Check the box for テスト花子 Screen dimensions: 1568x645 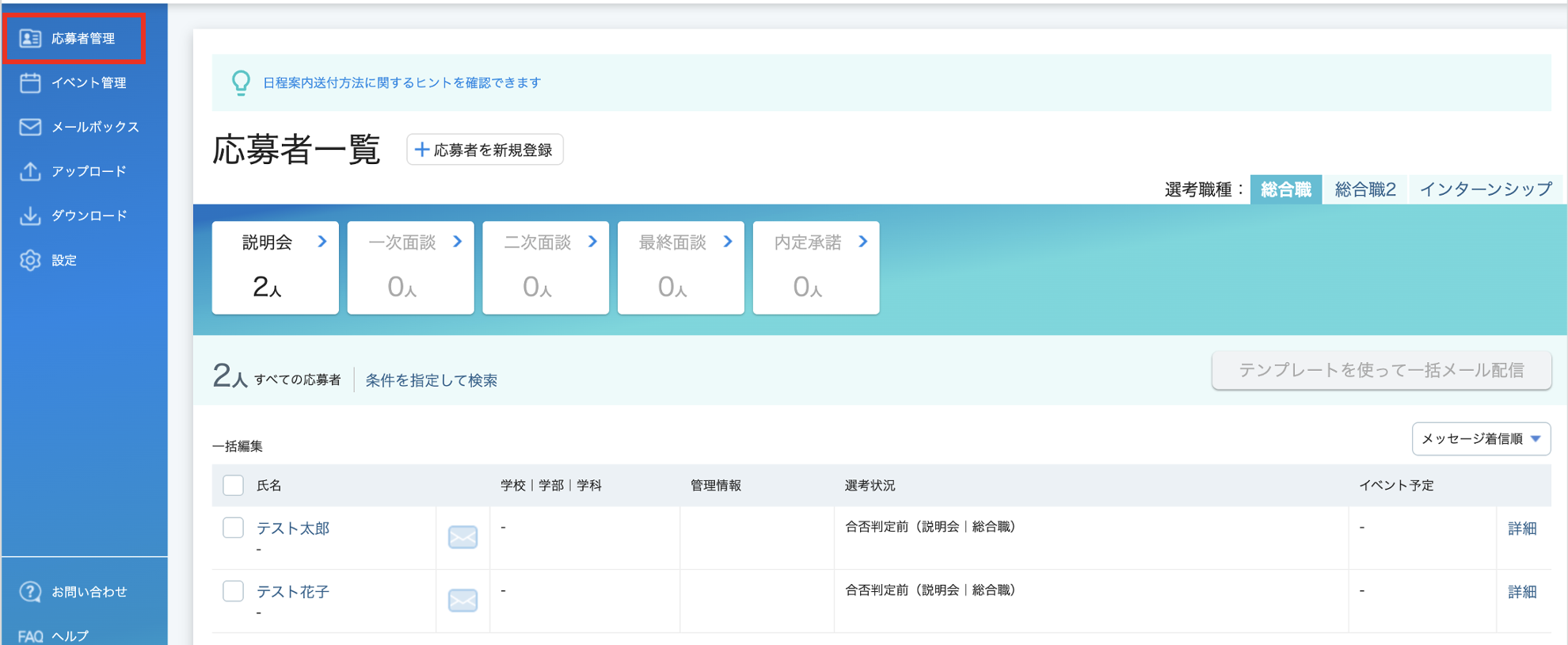click(233, 591)
